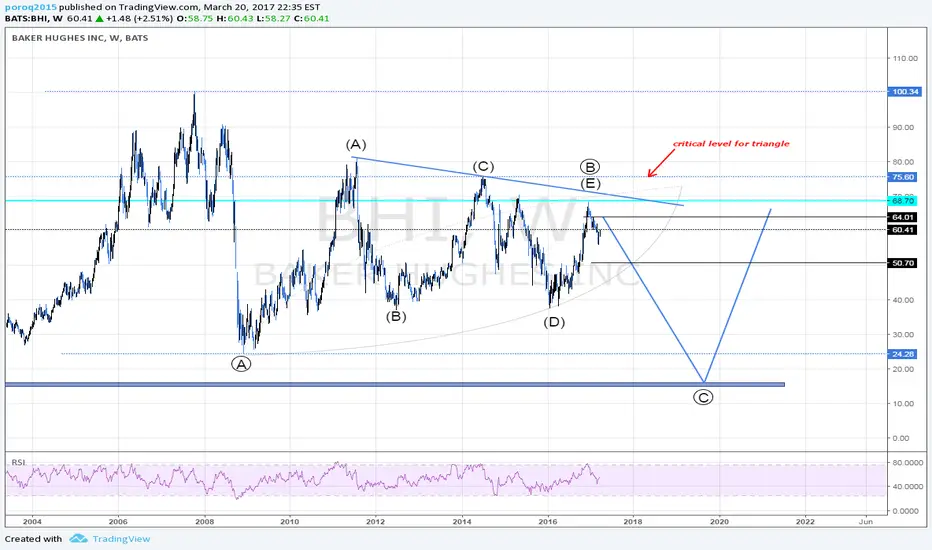
Task: Click the +1.48 (+2.51%) change value
Action: coord(140,18)
